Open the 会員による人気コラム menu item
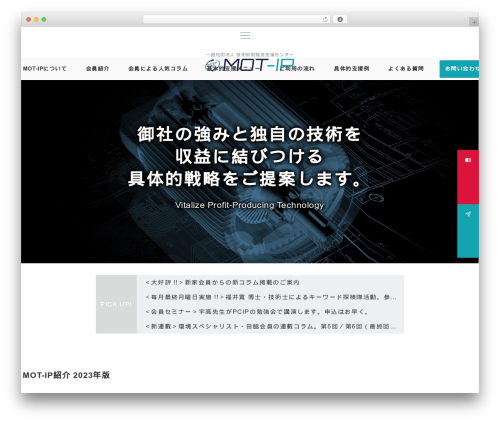The width and height of the screenshot is (500, 423). (158, 69)
